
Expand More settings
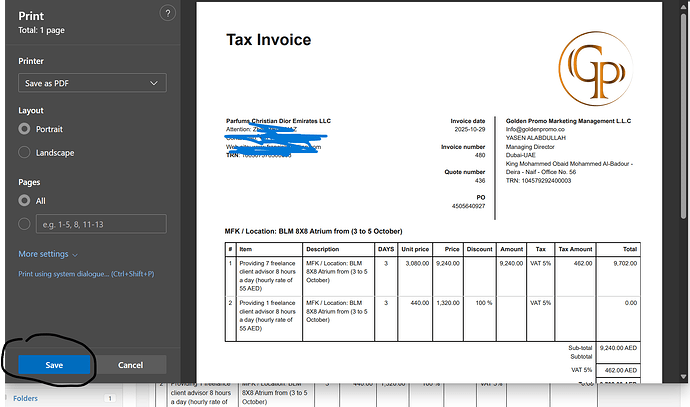[x=48, y=254]
